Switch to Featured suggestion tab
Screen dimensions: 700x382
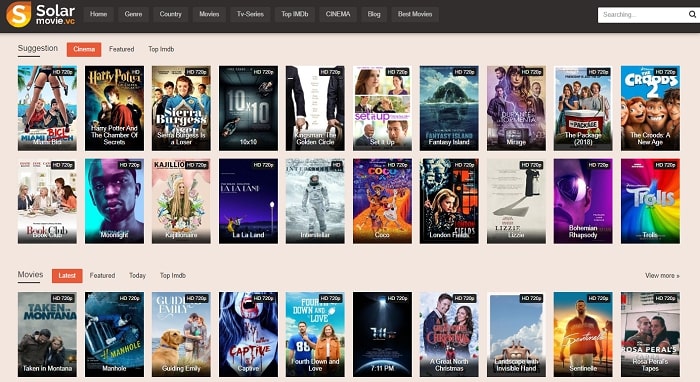[x=121, y=49]
